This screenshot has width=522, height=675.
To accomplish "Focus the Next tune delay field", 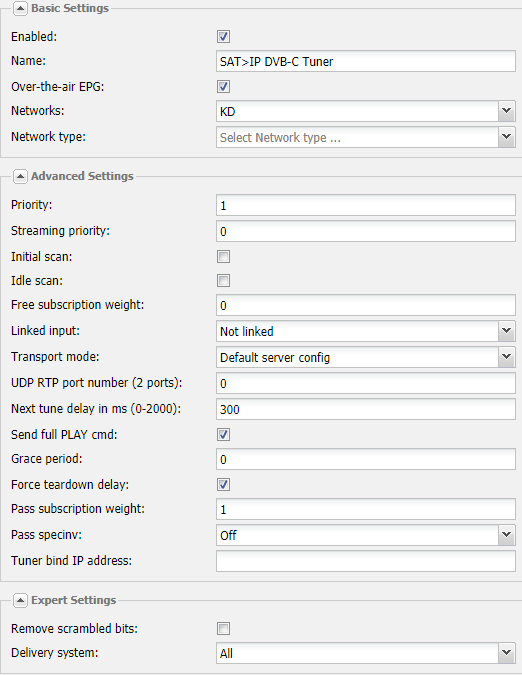I will (366, 409).
